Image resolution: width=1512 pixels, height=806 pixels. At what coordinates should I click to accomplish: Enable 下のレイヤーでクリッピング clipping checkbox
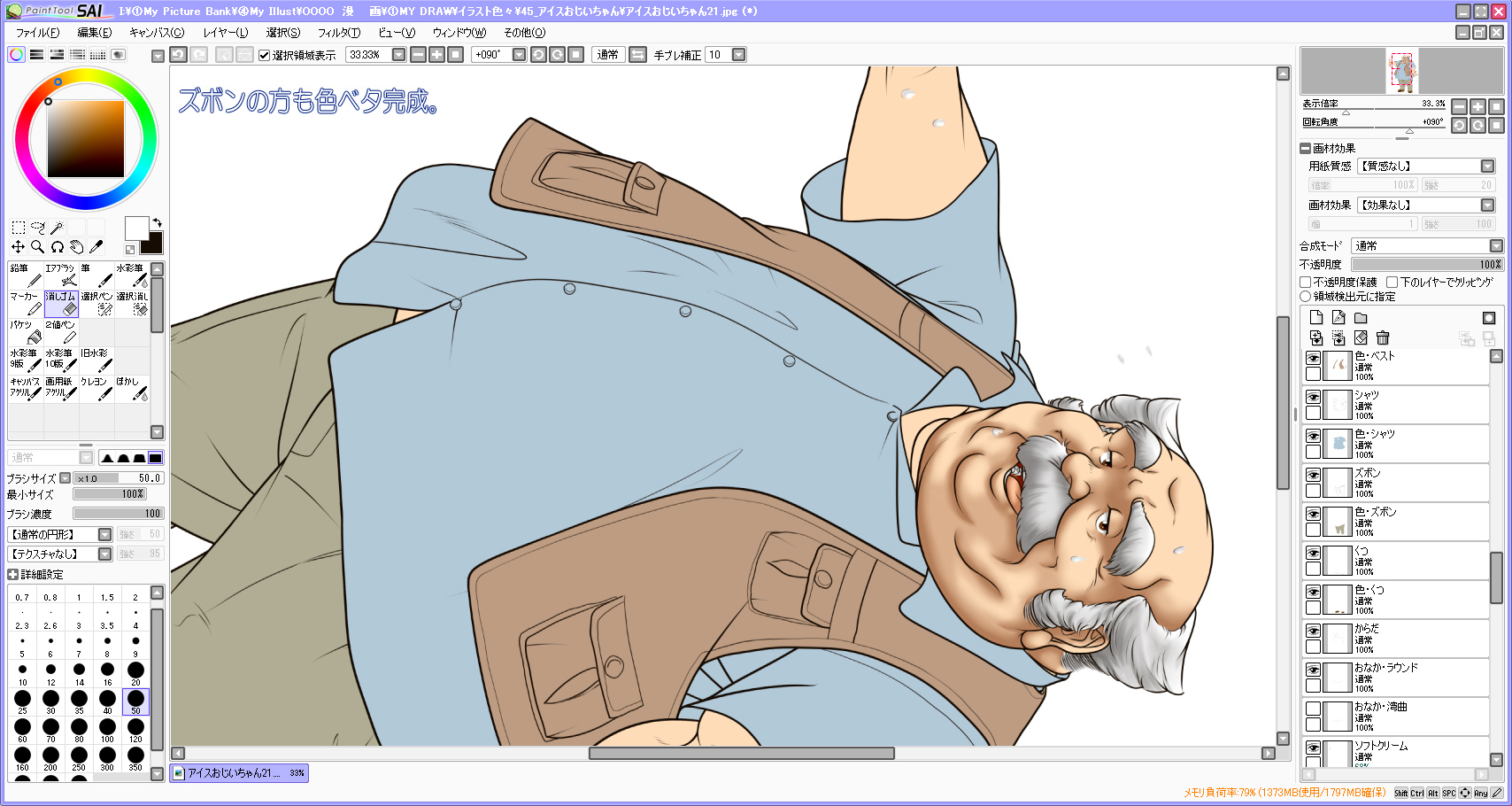pos(1392,283)
